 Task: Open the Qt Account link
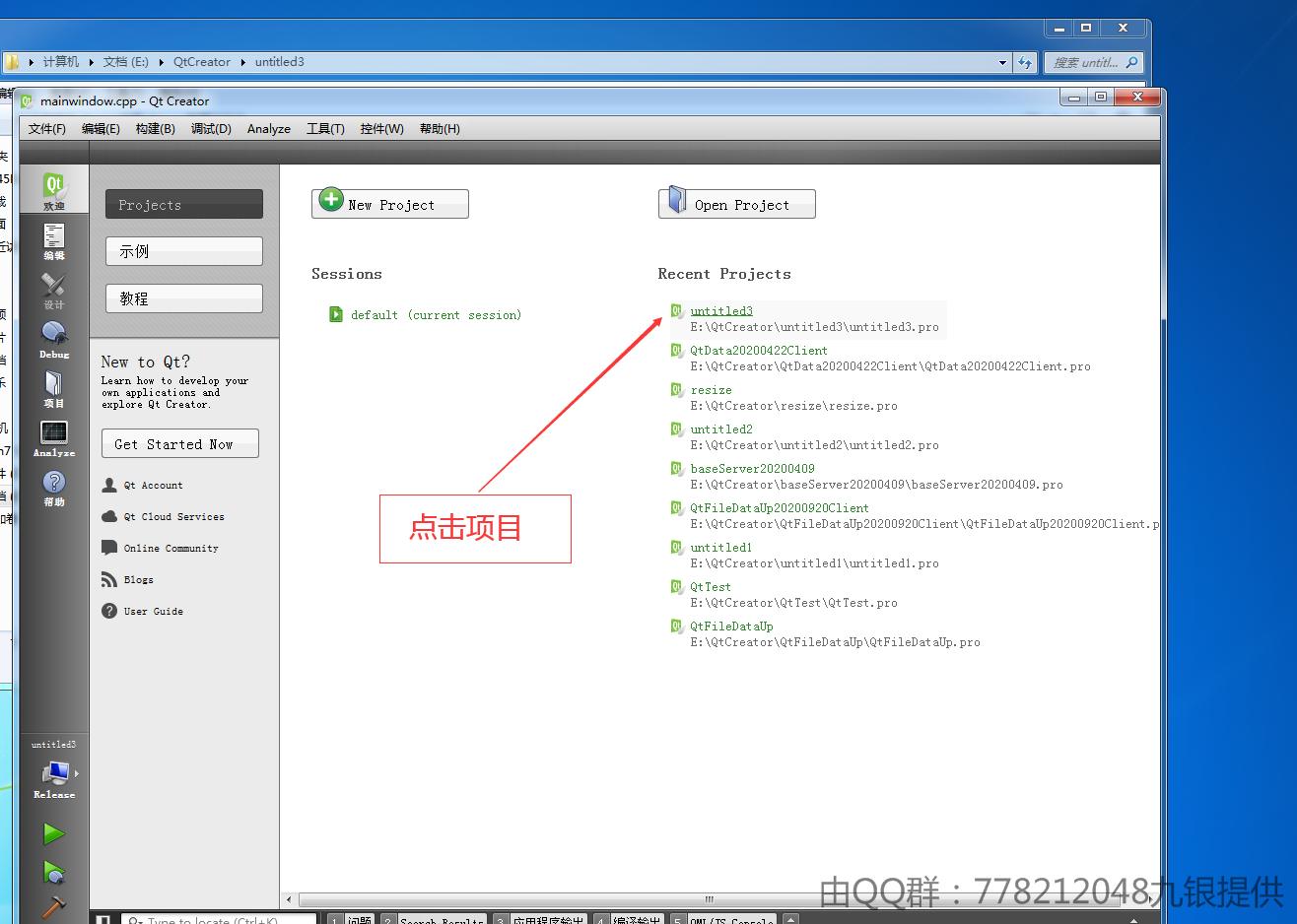coord(153,486)
